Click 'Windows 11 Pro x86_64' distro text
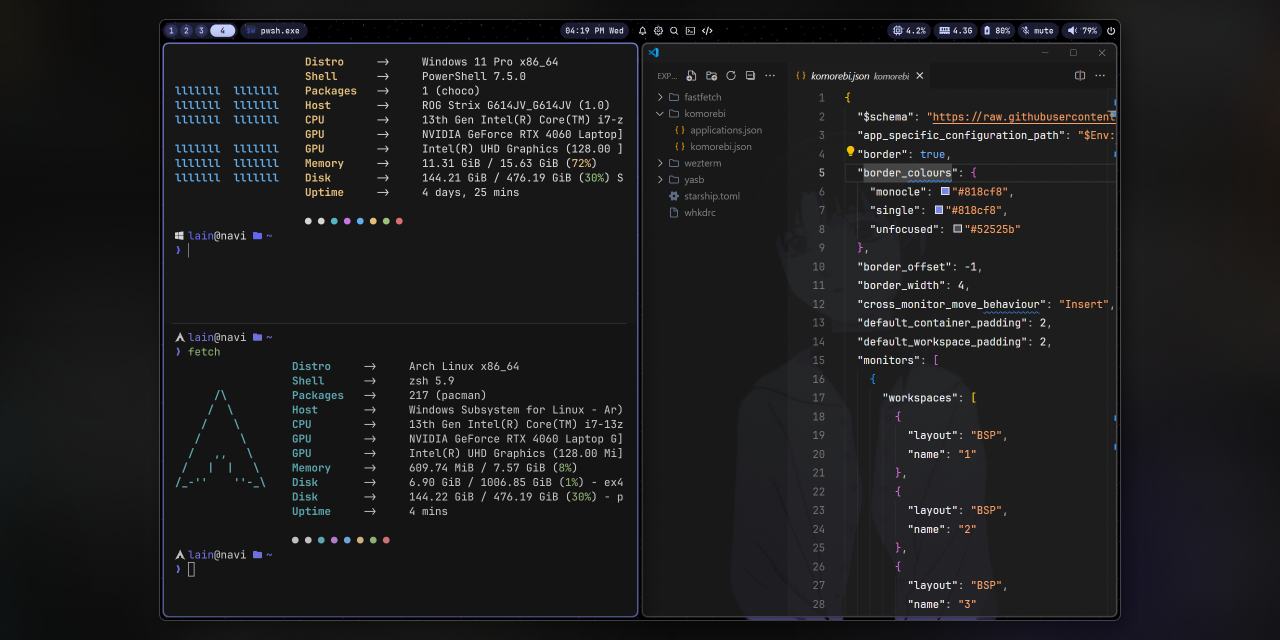Viewport: 1280px width, 640px height. tap(490, 62)
